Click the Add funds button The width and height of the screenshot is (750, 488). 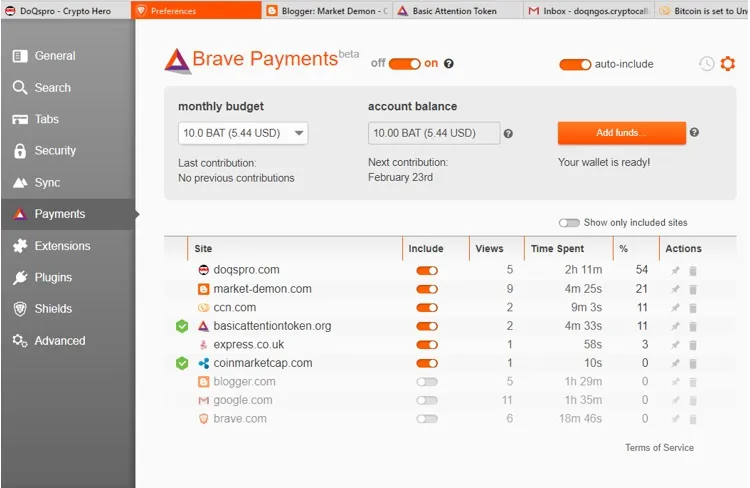621,133
